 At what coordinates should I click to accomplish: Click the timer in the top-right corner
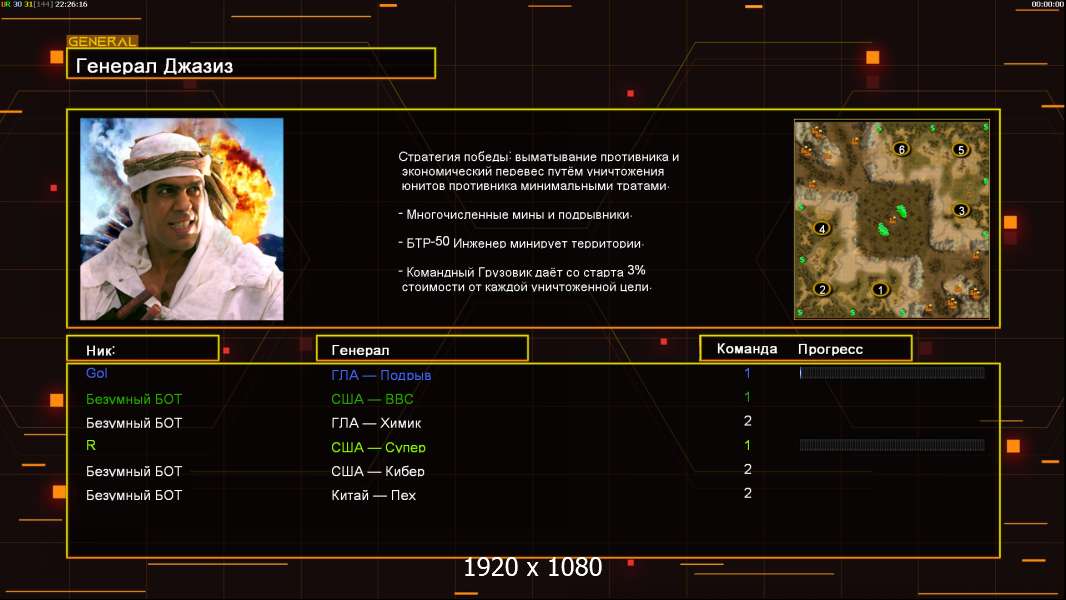1047,4
